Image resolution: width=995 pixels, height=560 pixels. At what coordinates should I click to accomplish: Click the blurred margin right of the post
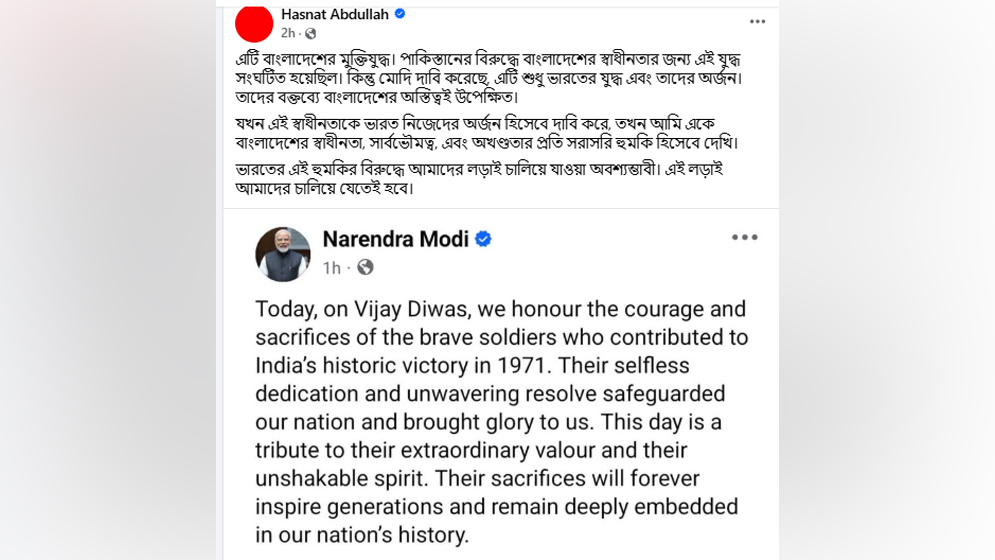pos(887,280)
